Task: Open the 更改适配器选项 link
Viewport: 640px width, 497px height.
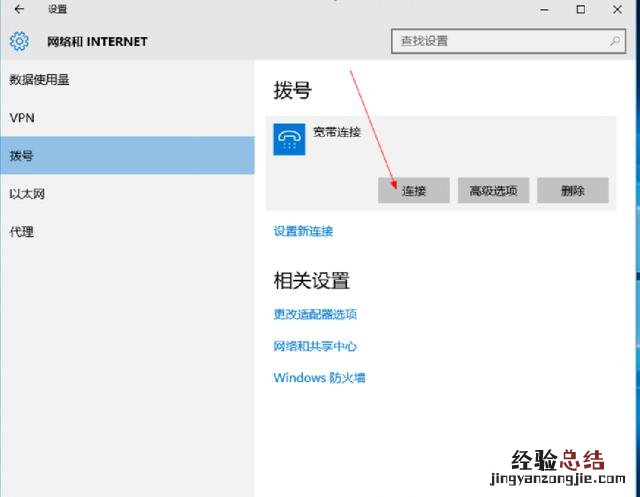Action: (315, 314)
